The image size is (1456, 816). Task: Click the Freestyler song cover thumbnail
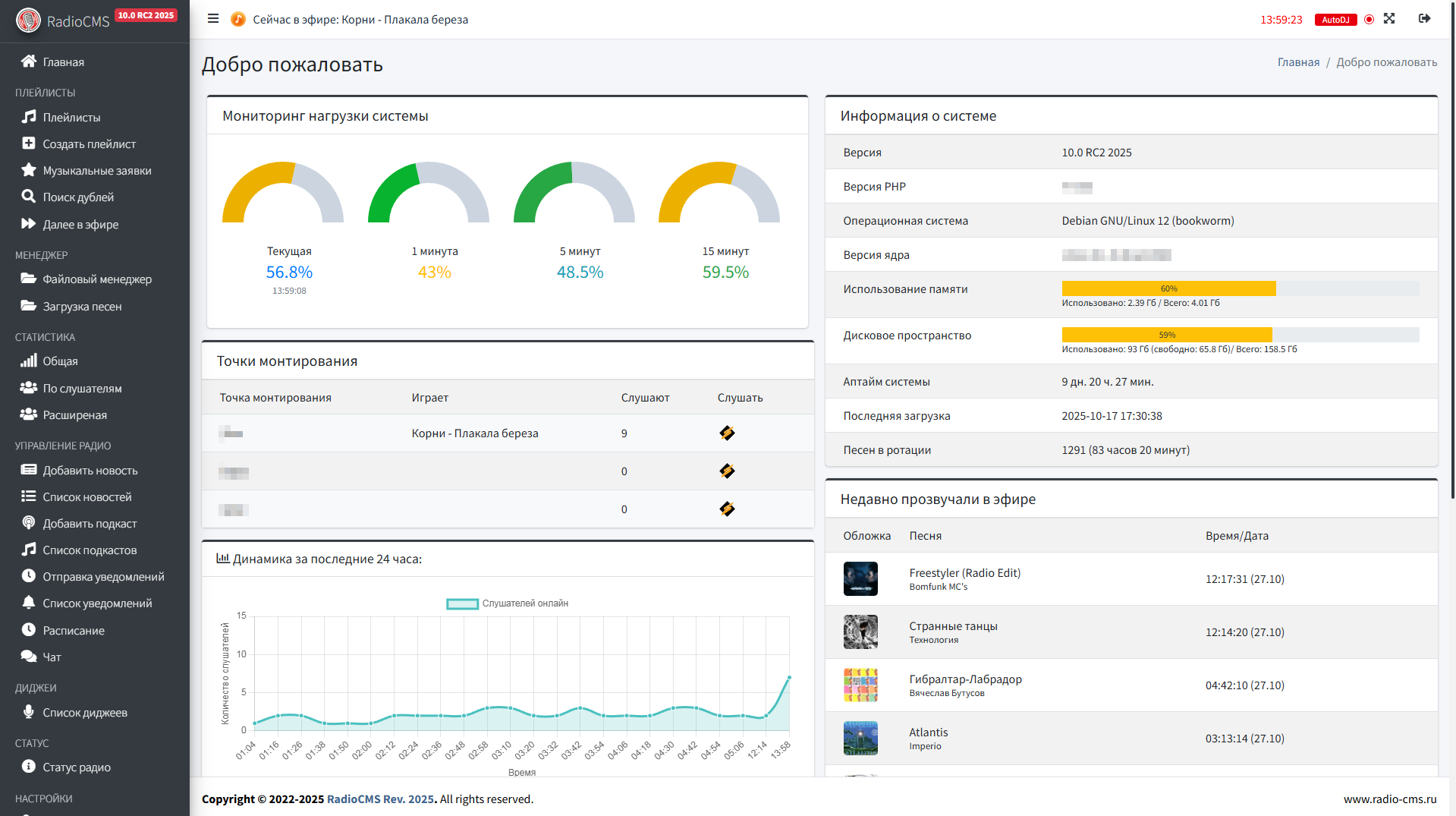tap(860, 579)
